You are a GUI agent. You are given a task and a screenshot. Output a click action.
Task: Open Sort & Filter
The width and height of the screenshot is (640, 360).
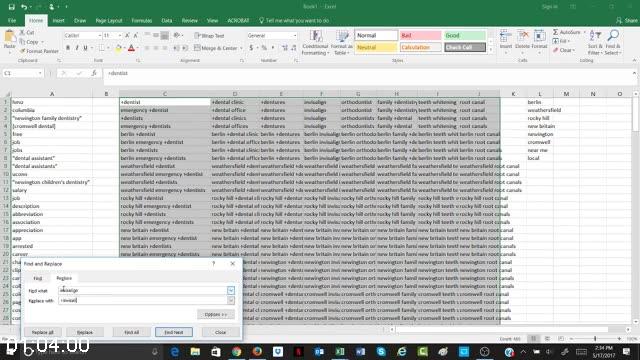click(x=594, y=43)
